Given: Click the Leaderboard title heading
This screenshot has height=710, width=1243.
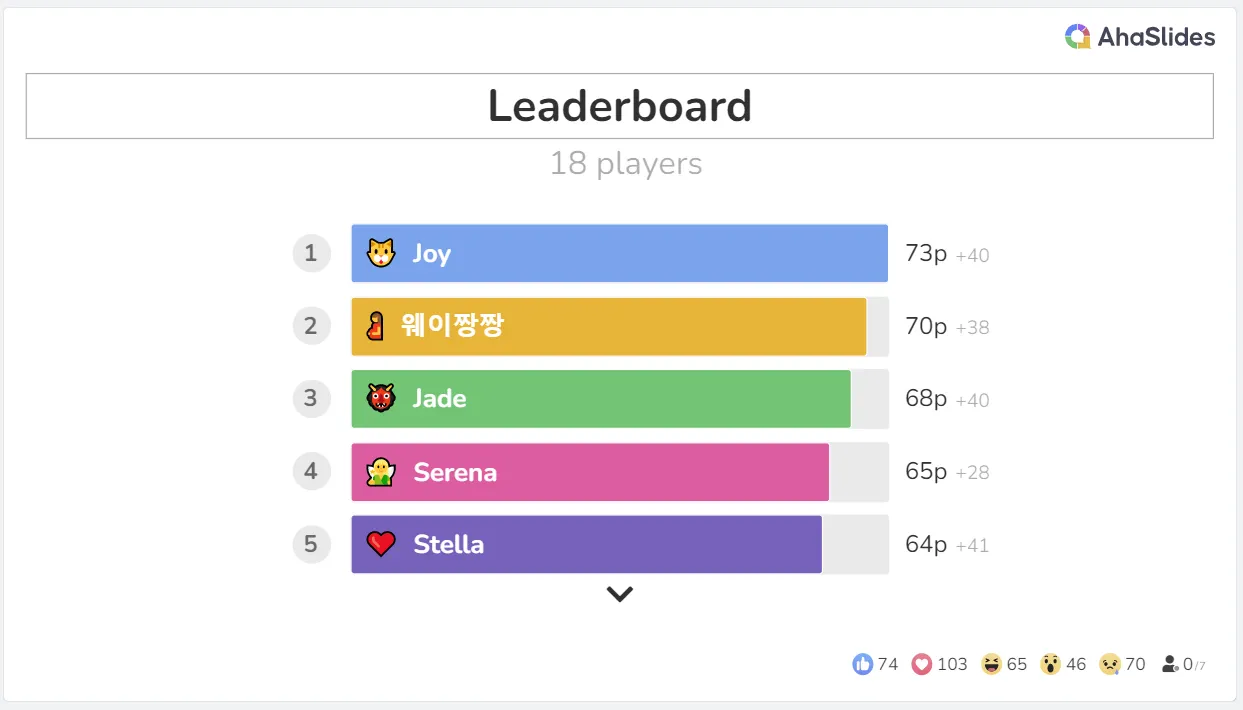Looking at the screenshot, I should [619, 106].
